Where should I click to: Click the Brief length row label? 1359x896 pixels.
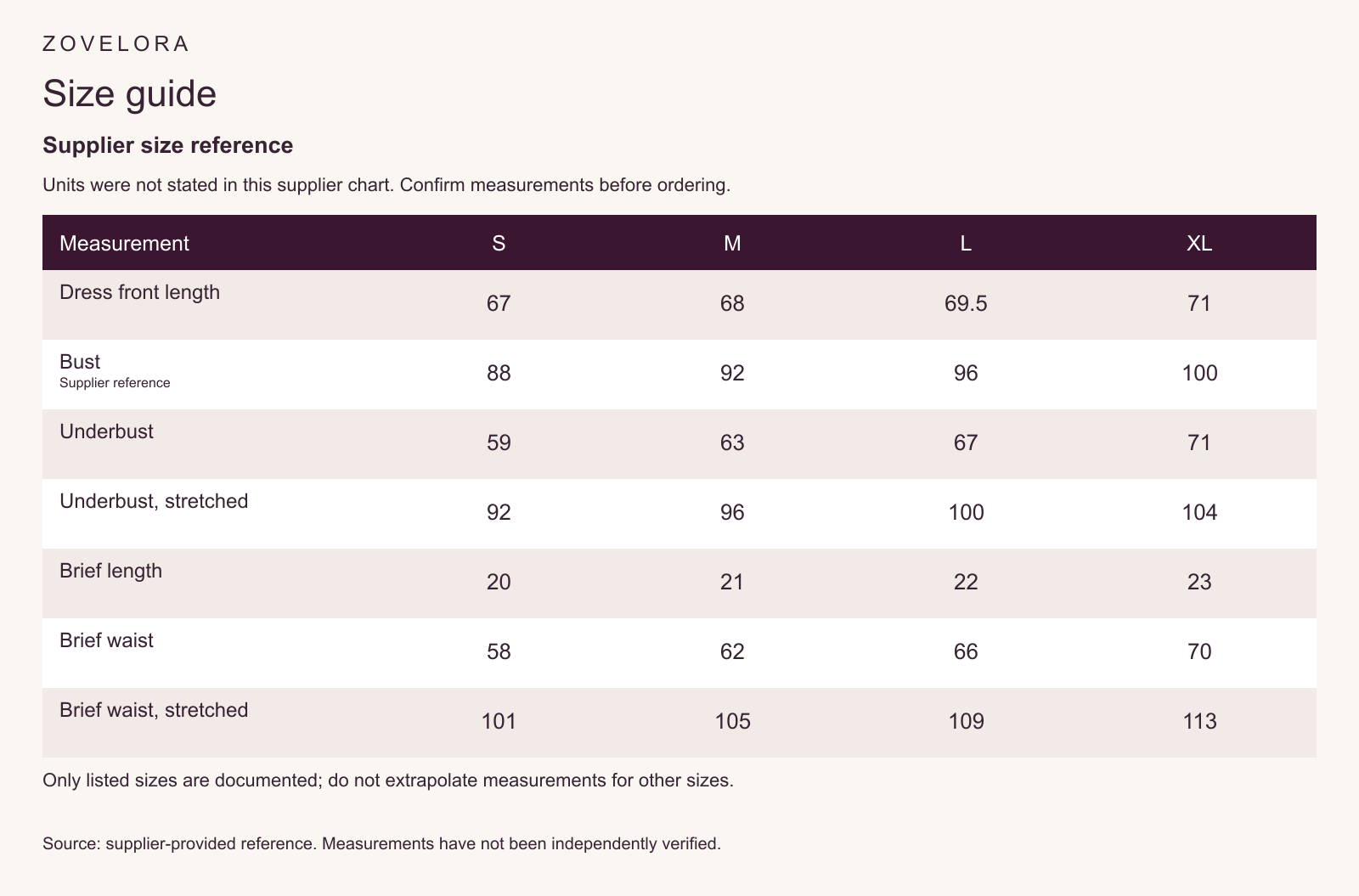tap(110, 571)
